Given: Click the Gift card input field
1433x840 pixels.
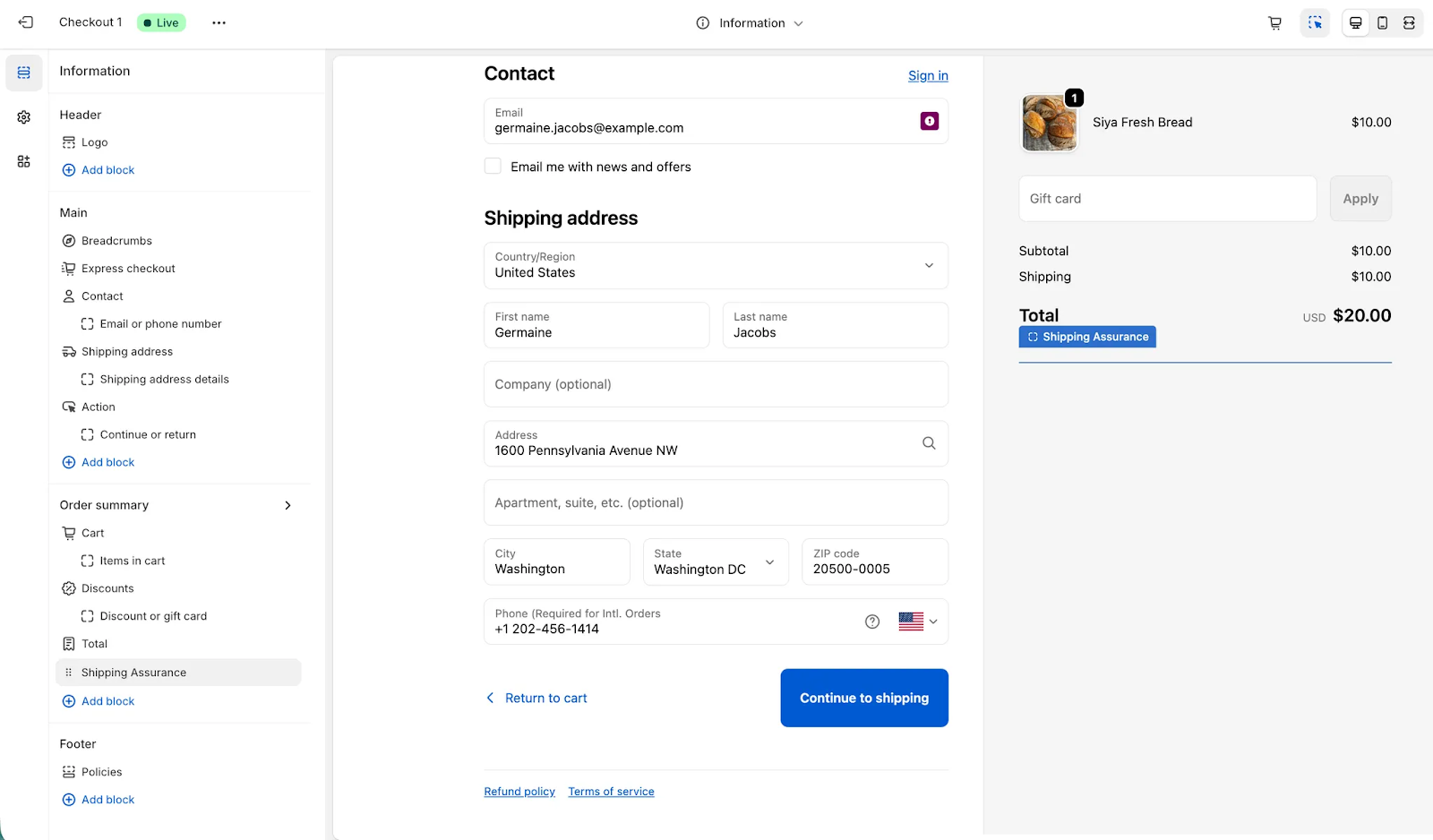Looking at the screenshot, I should click(1167, 199).
